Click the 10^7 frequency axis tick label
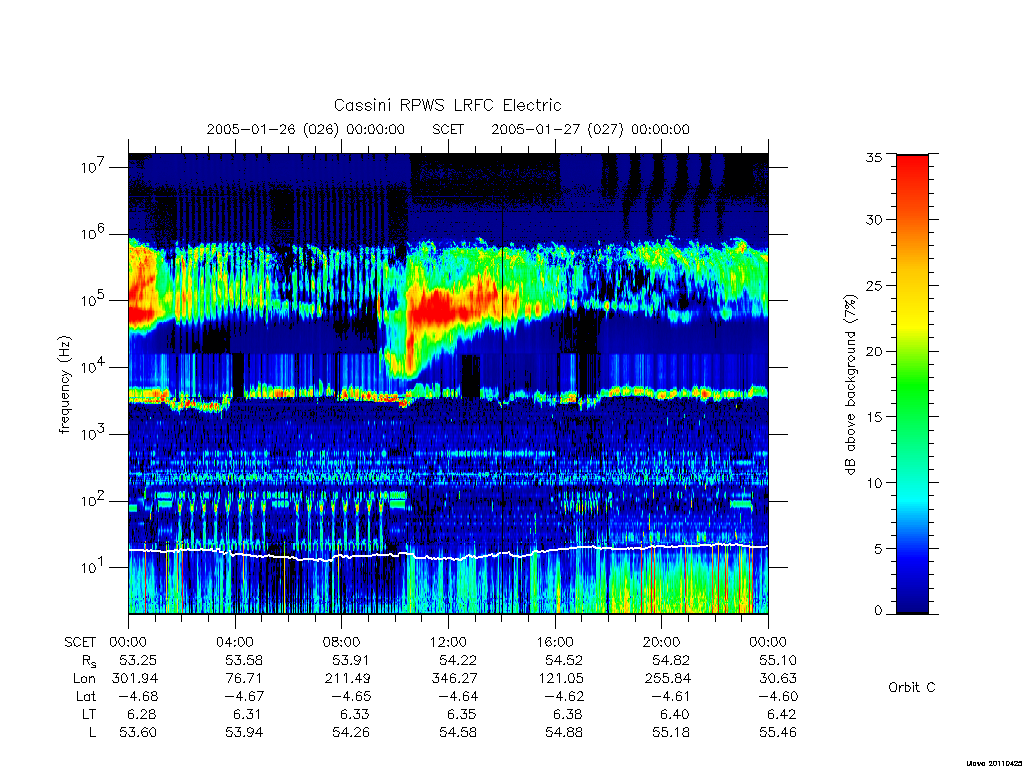The width and height of the screenshot is (1024, 768). (x=93, y=167)
